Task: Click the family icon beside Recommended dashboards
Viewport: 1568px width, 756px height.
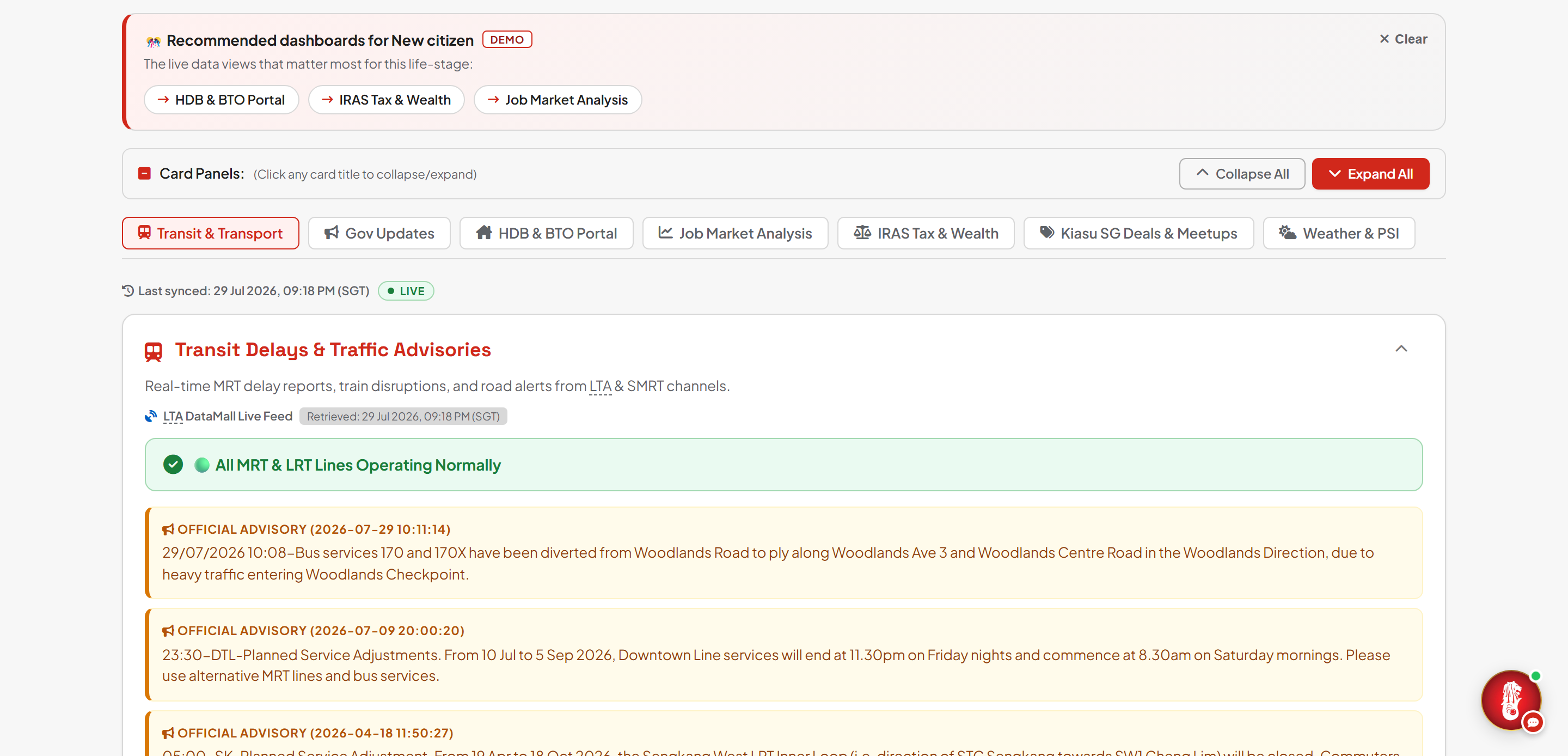Action: point(154,41)
